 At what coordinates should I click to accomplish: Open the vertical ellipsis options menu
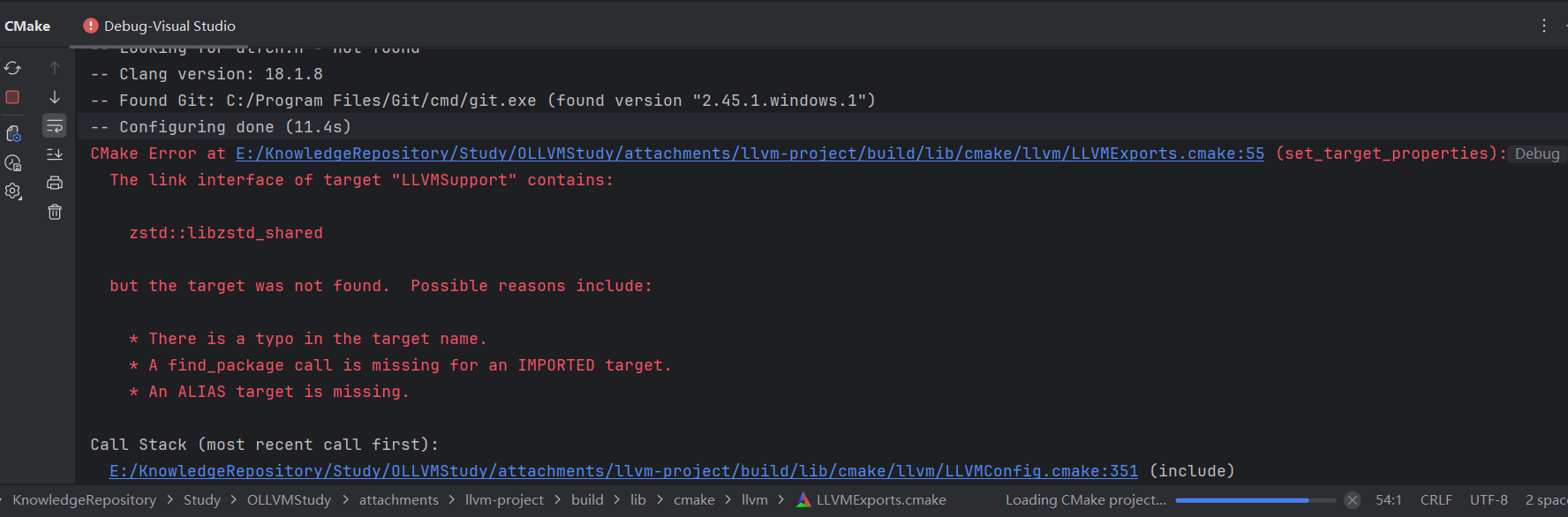point(1543,26)
